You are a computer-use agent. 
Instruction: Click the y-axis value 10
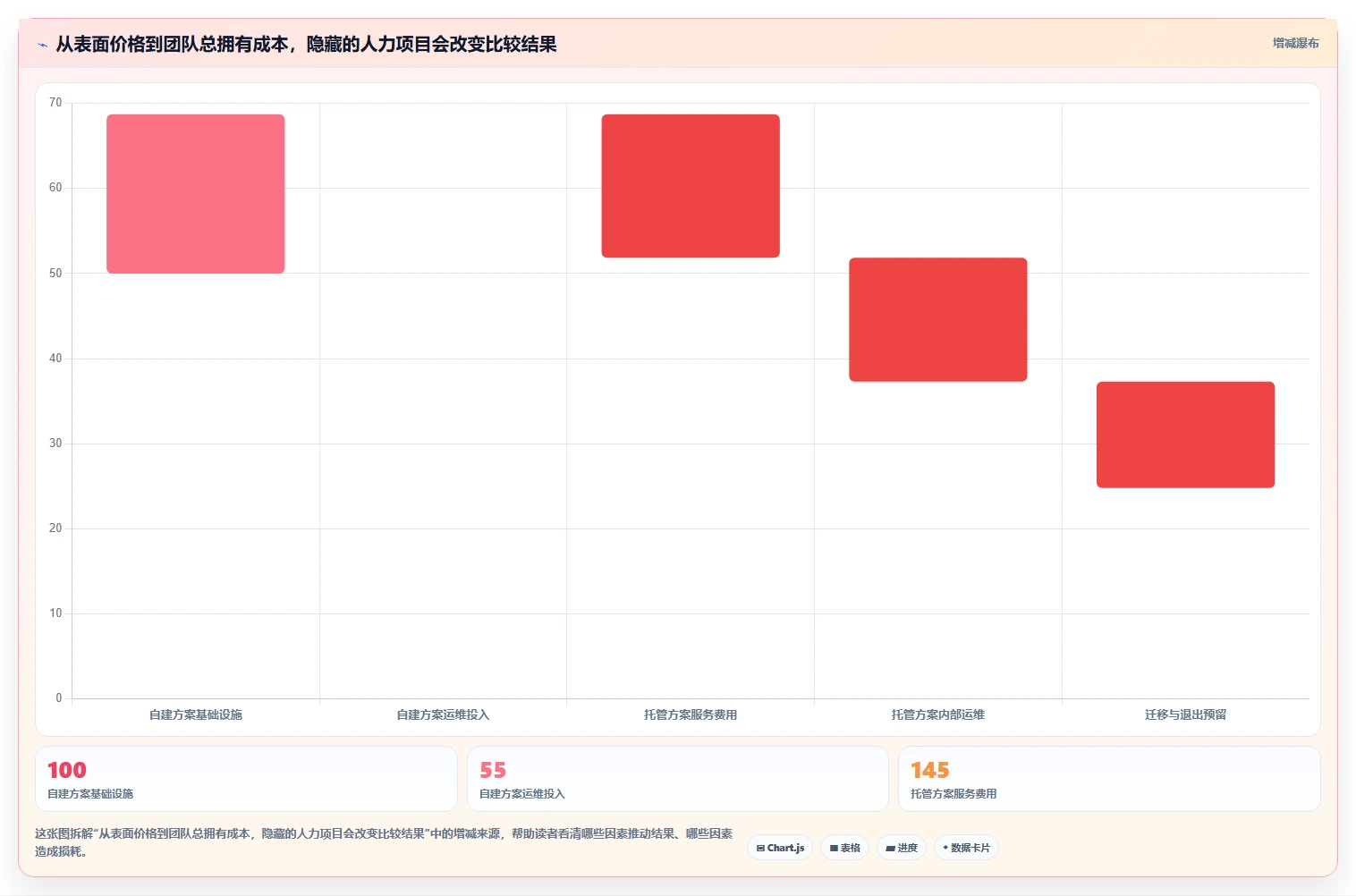pos(55,613)
